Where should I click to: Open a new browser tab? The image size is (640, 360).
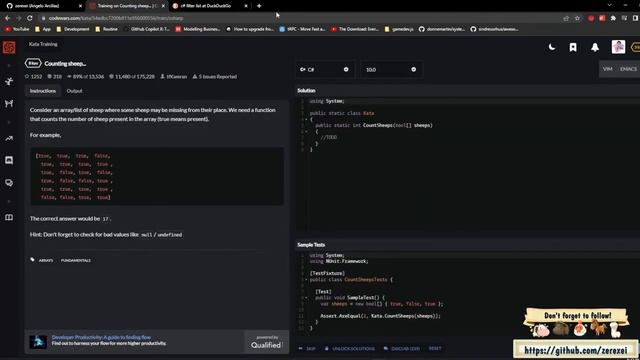(259, 6)
